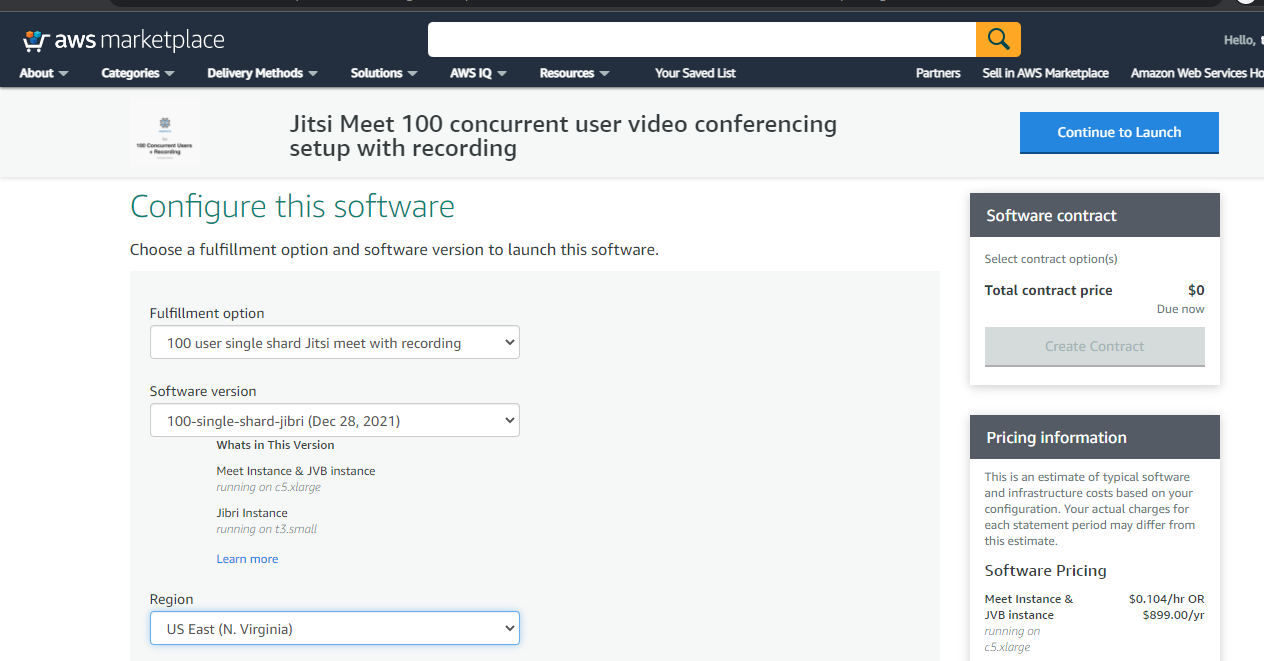
Task: Open the About dropdown menu
Action: pos(44,73)
